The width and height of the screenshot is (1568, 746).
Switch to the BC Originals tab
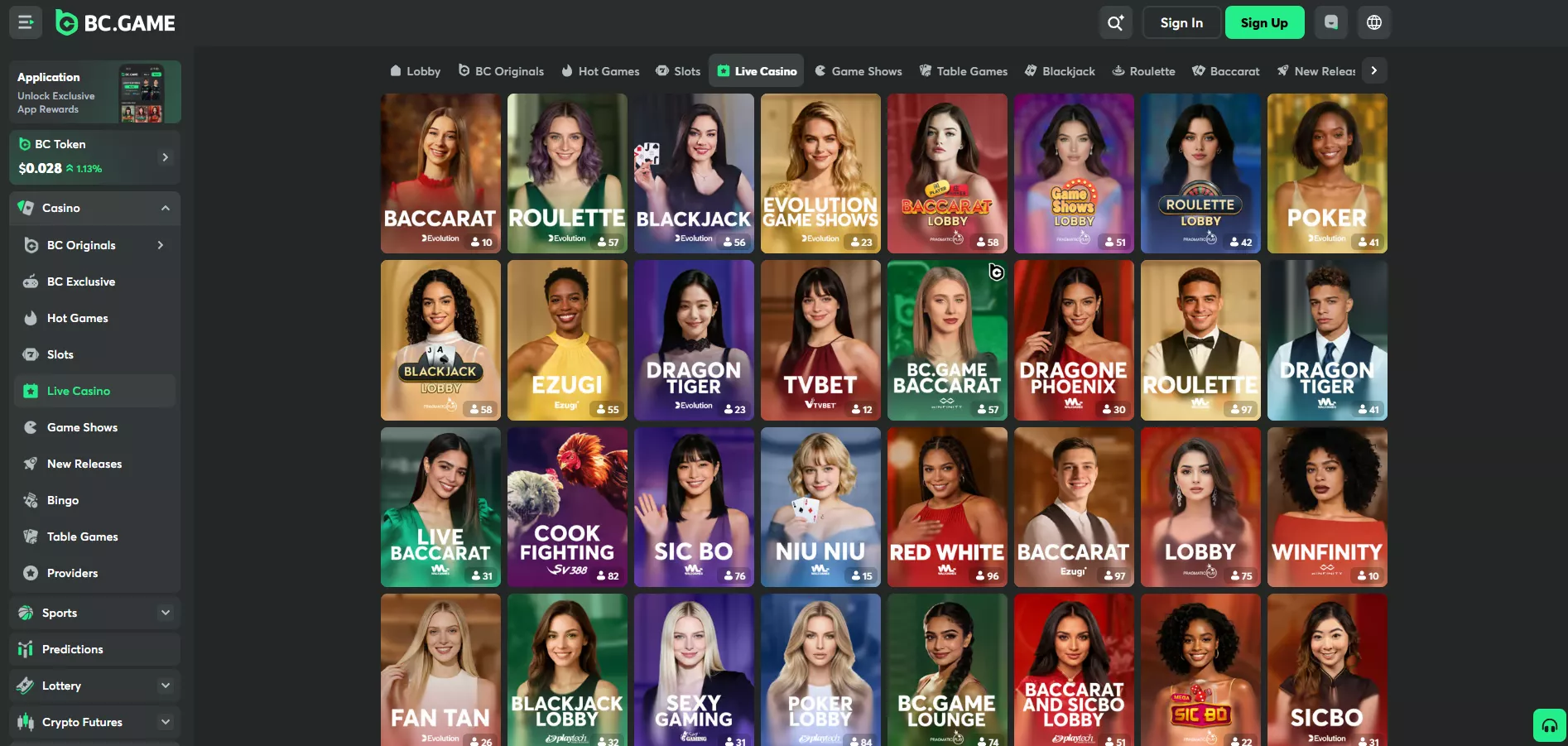[501, 71]
